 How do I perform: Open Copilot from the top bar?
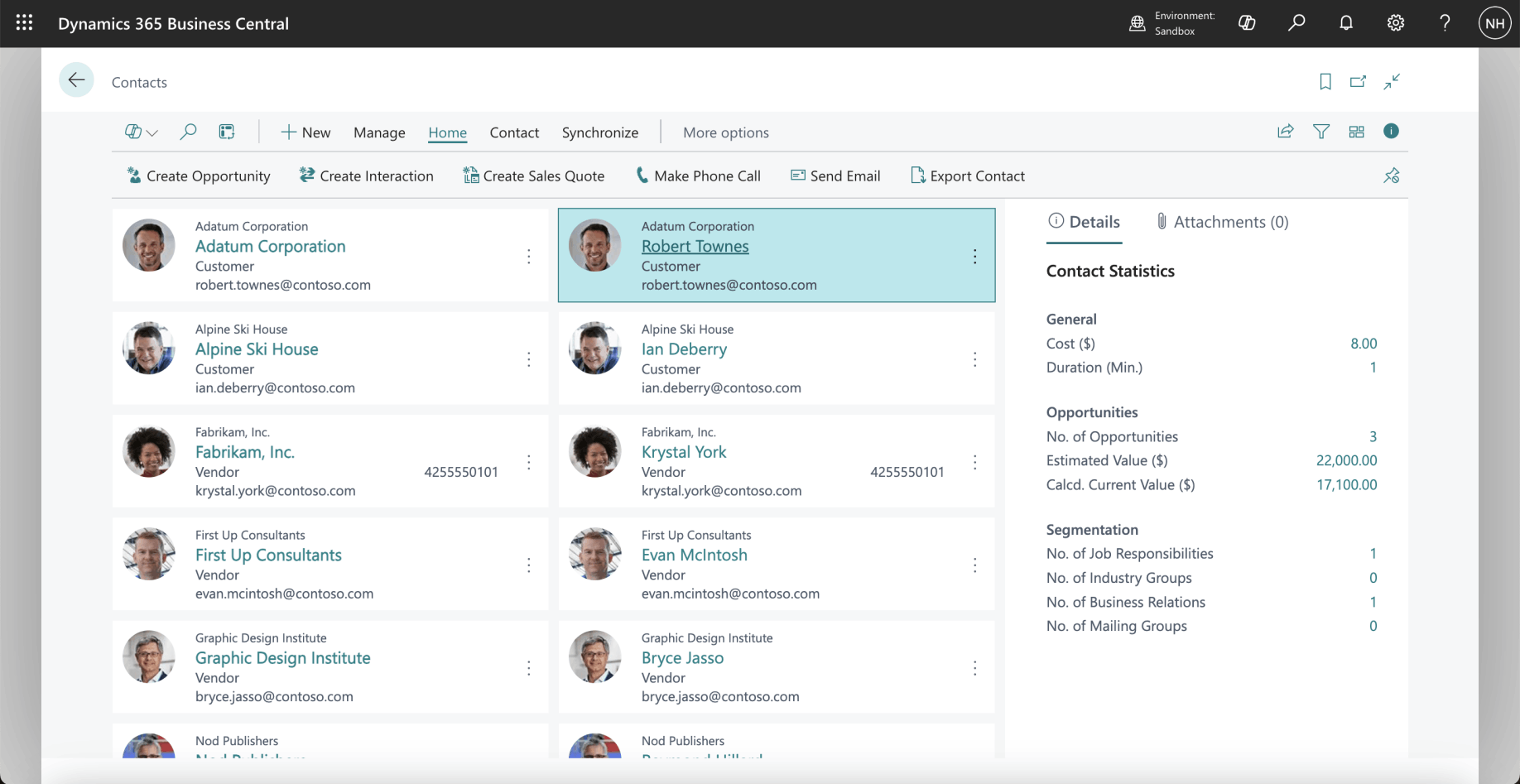pyautogui.click(x=1247, y=23)
